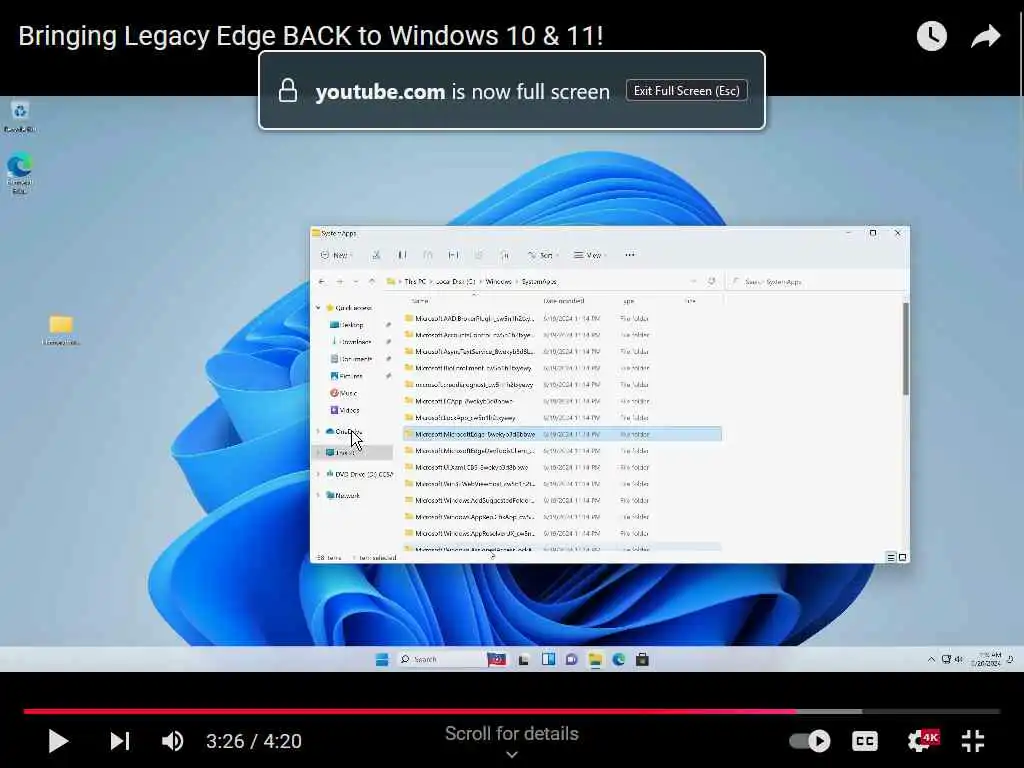This screenshot has width=1024, height=768.
Task: Switch to large icons view in the Explorer status bar
Action: click(x=902, y=557)
